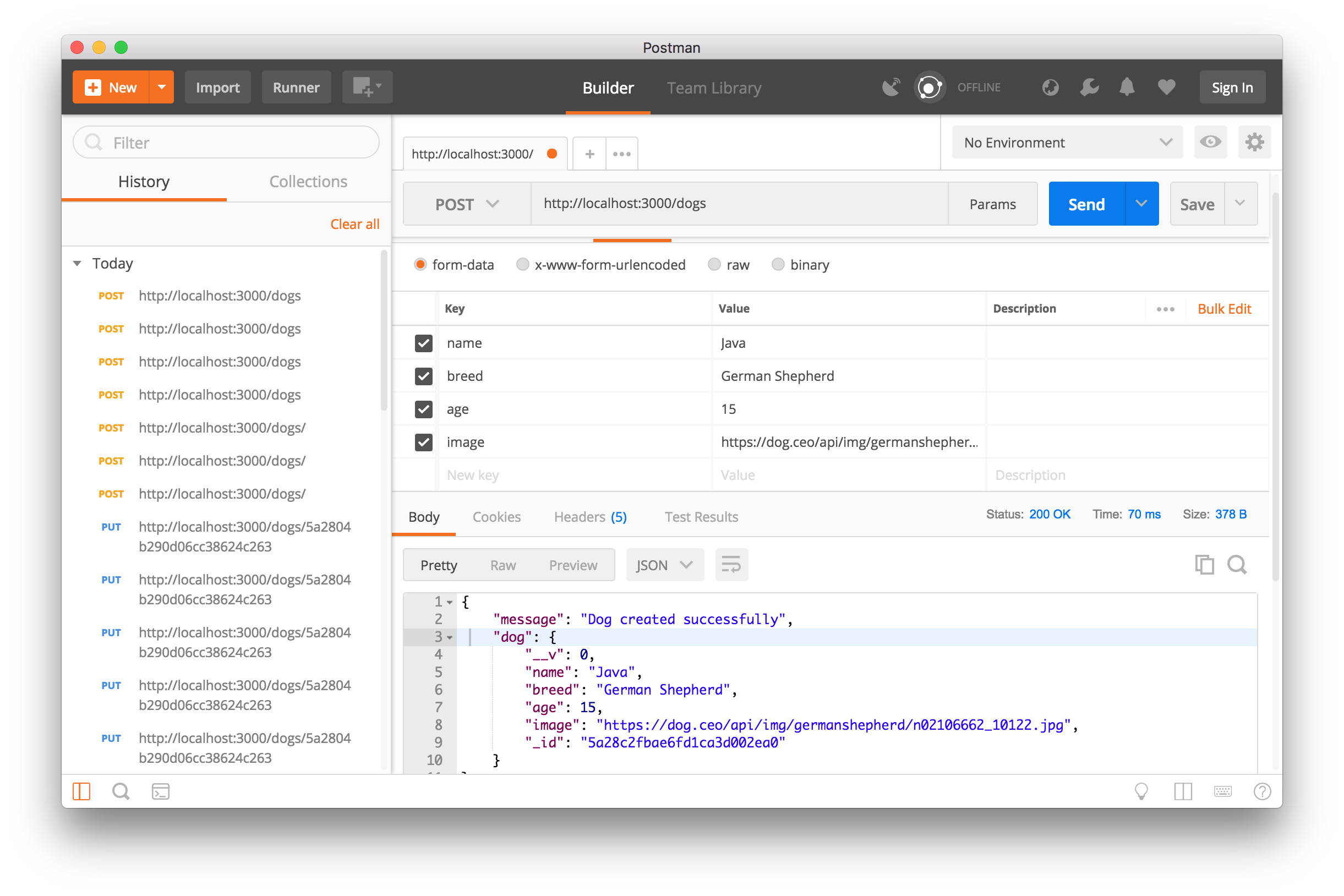Click the Save button for this request
The image size is (1344, 896).
1196,203
